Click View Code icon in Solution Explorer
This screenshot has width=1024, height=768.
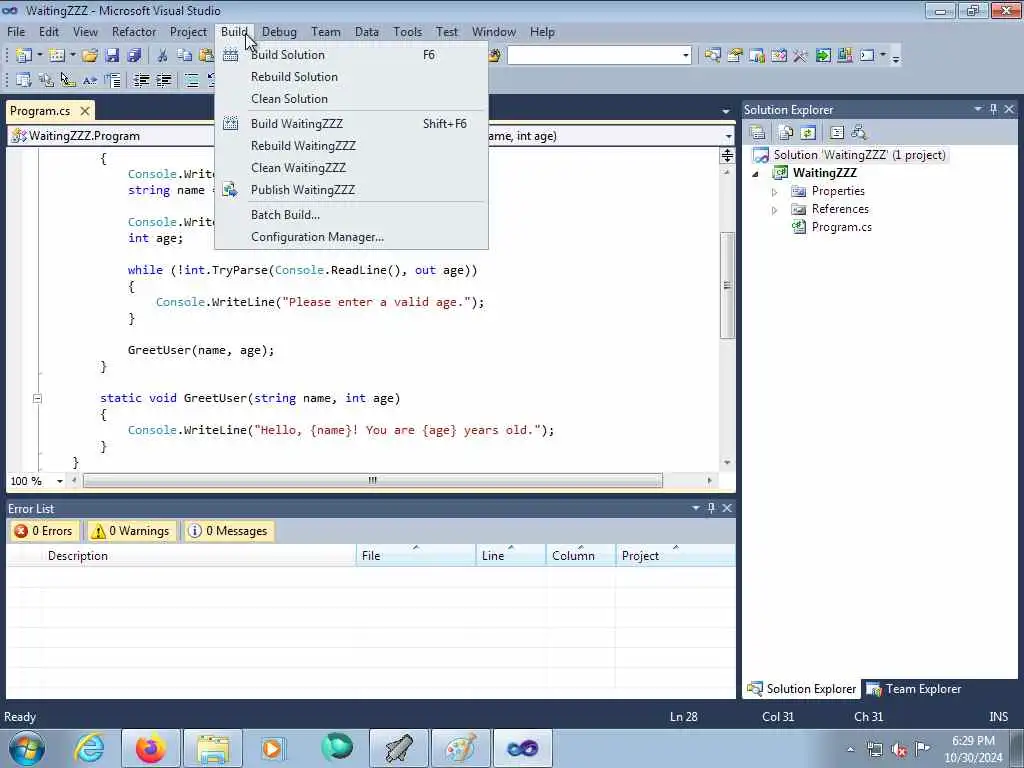pos(837,133)
